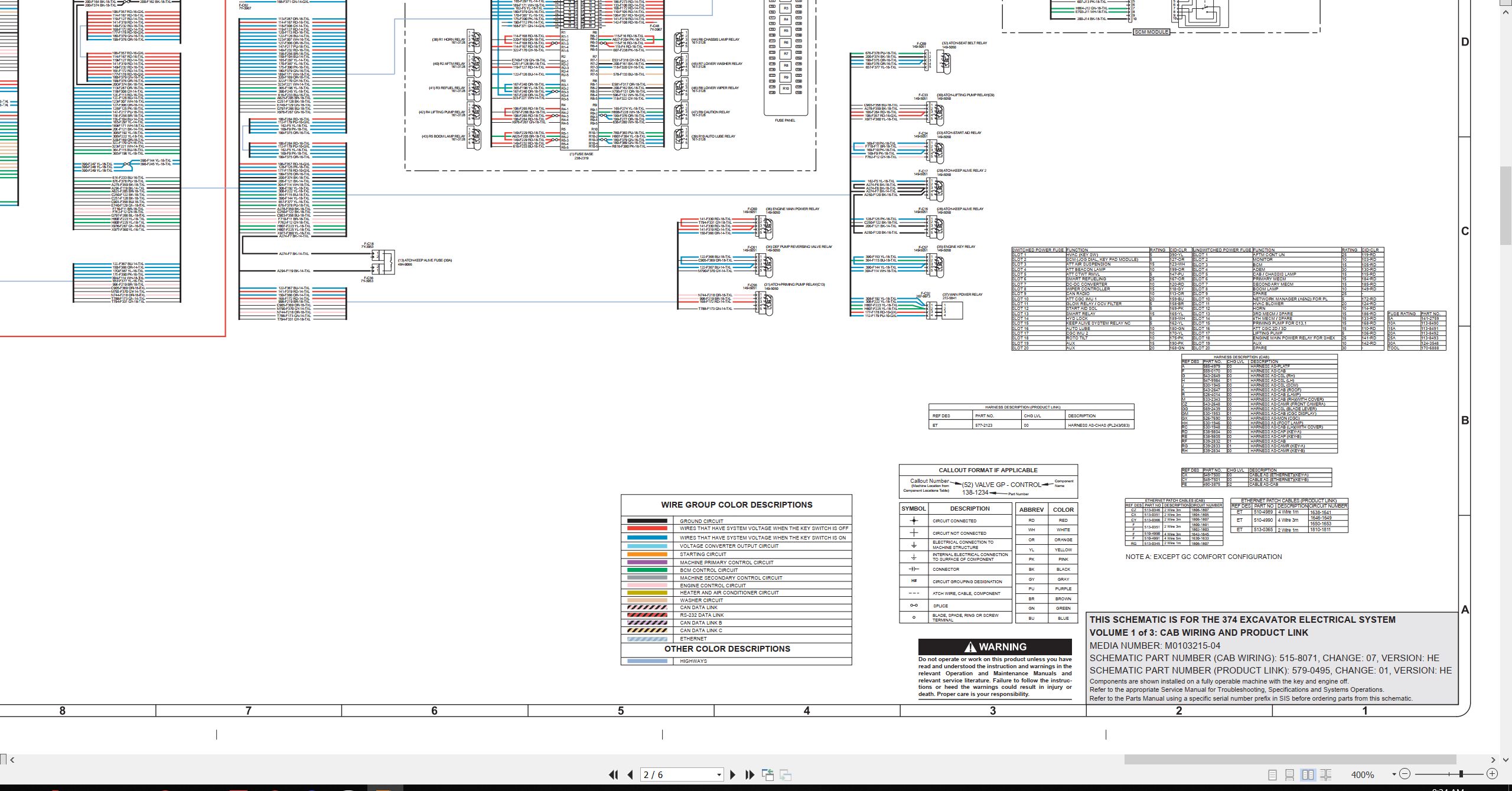The width and height of the screenshot is (1512, 791).
Task: Go to the previous page
Action: [630, 774]
